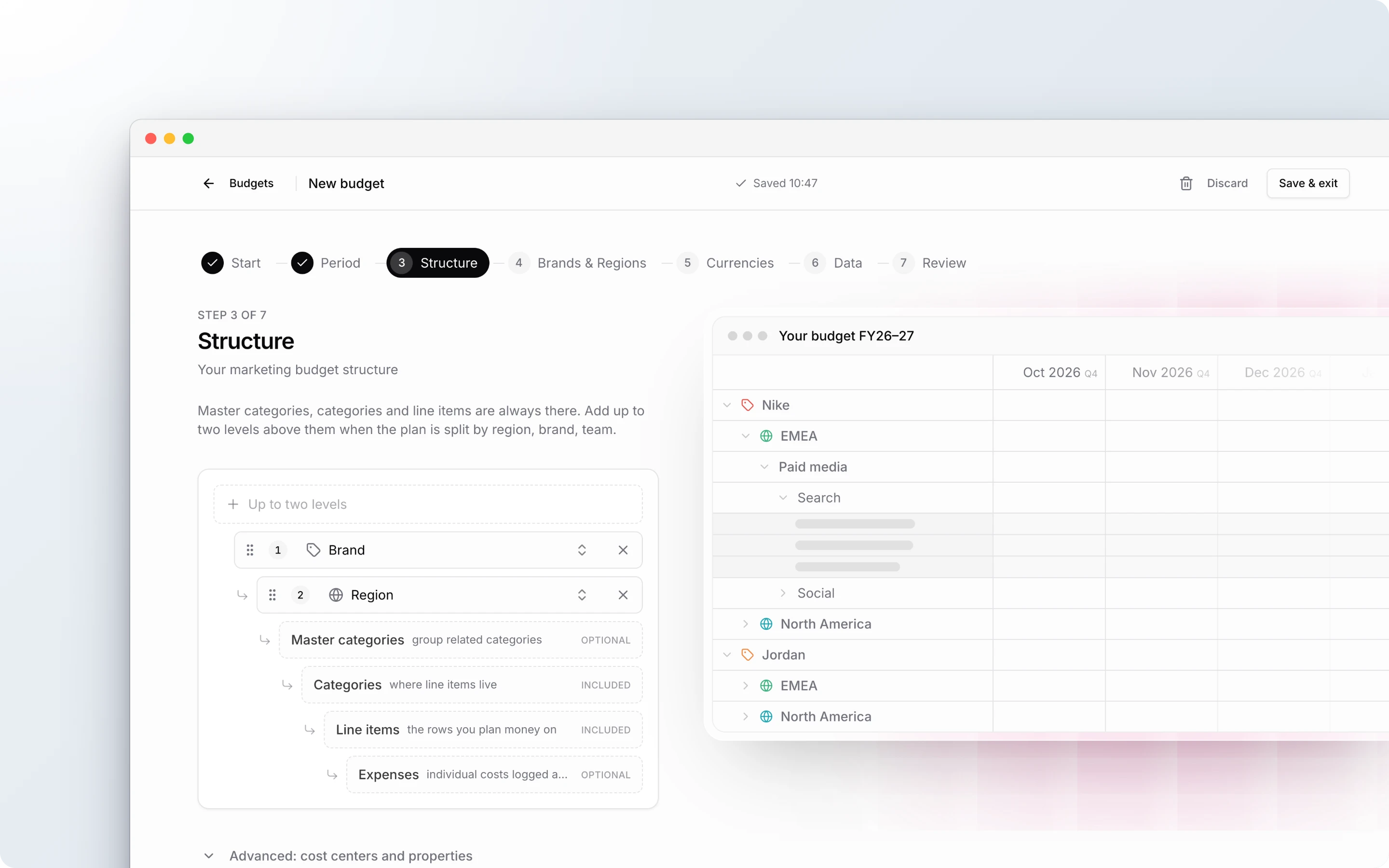The height and width of the screenshot is (868, 1389).
Task: Click Save & exit button
Action: tap(1308, 183)
